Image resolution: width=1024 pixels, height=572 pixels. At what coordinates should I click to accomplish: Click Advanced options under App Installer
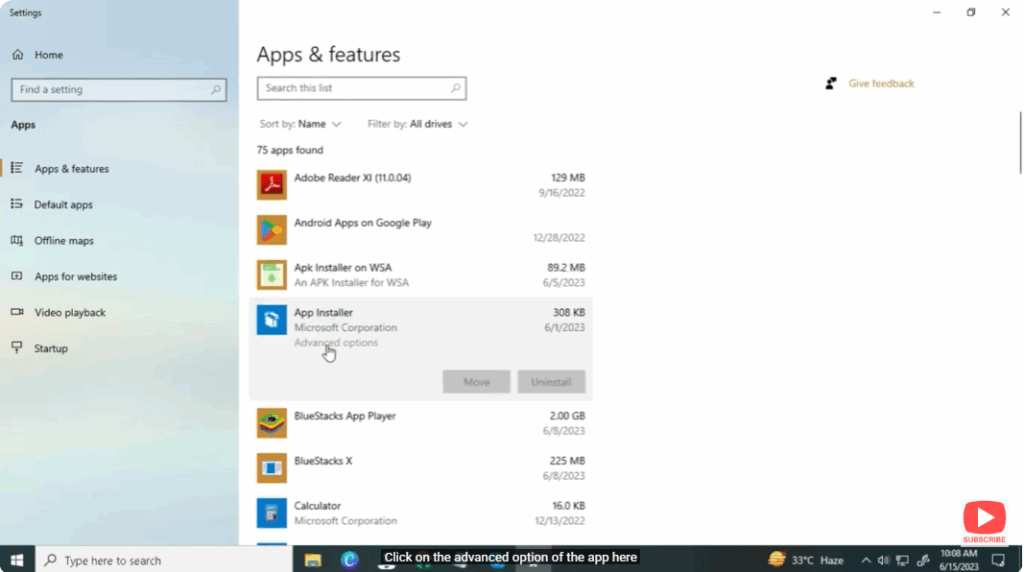pos(335,343)
